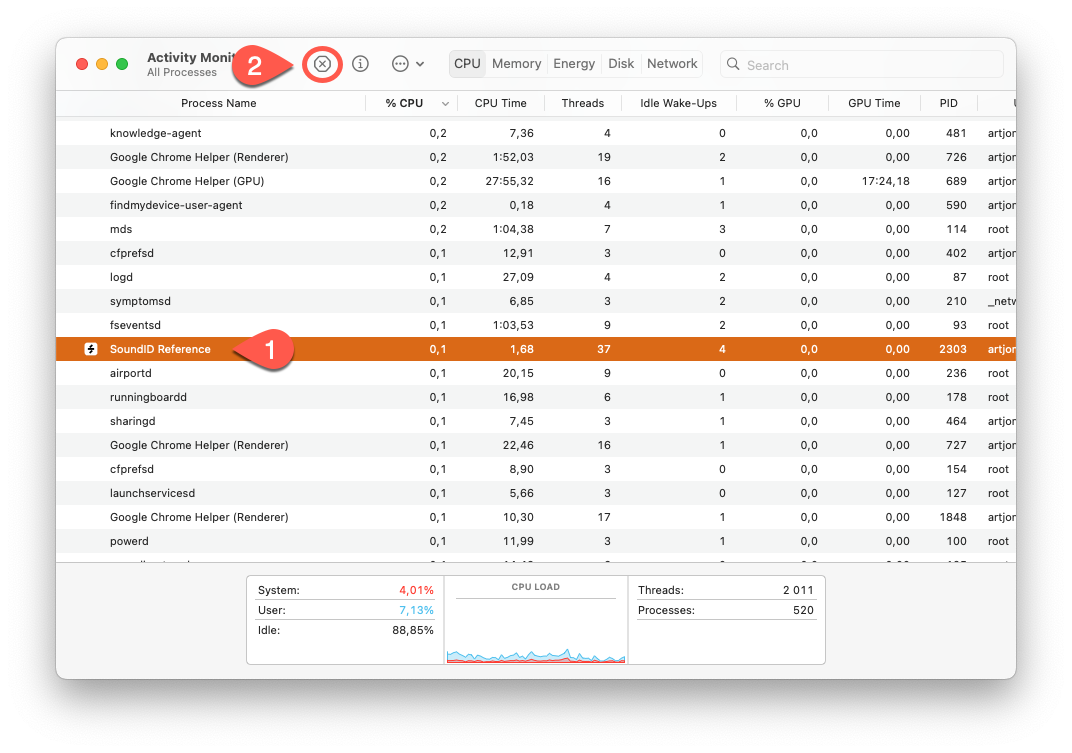Click the Threads value 37

point(604,349)
